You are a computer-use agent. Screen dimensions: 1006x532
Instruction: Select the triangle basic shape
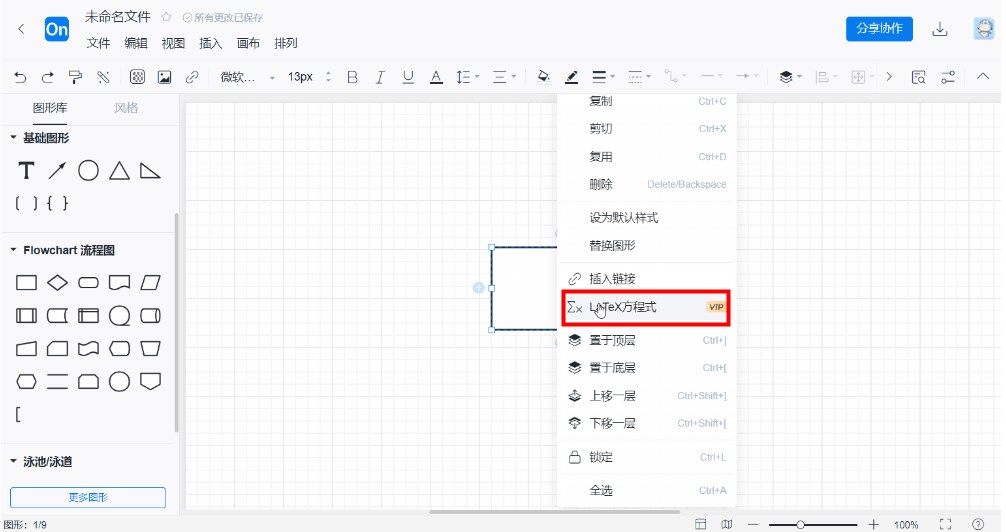tap(119, 171)
